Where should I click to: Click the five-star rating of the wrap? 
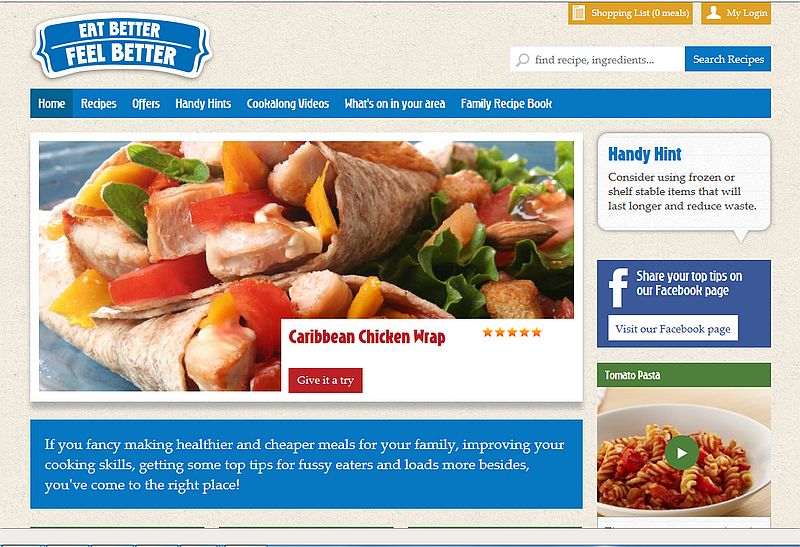[x=512, y=332]
